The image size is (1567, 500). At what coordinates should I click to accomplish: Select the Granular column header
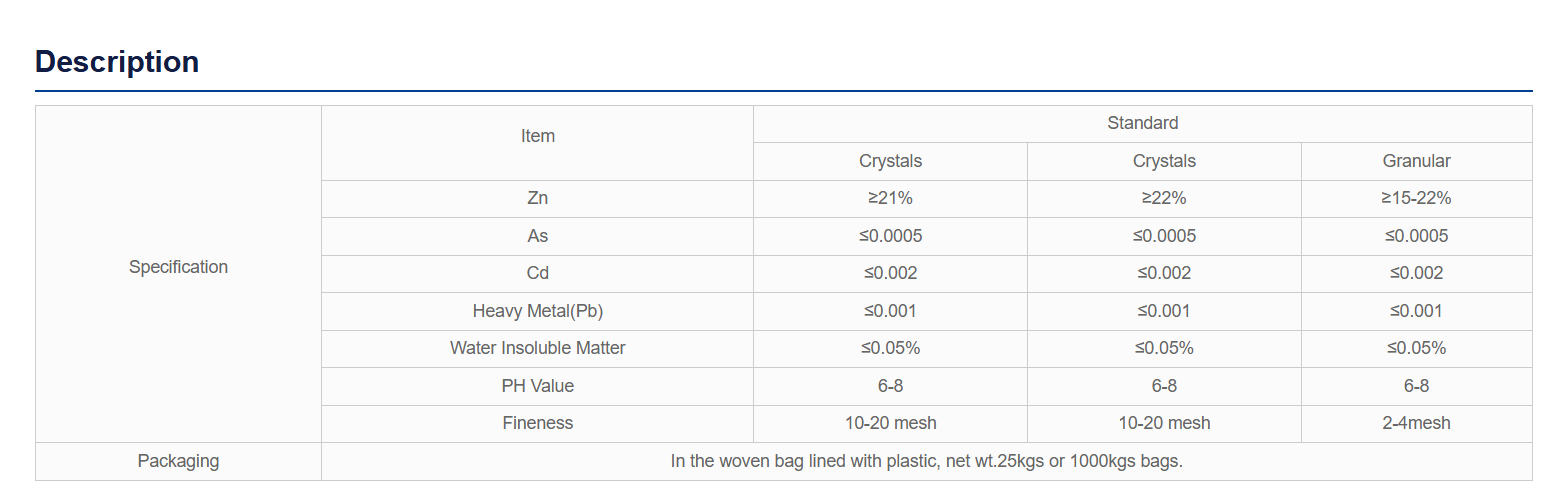pos(1417,161)
